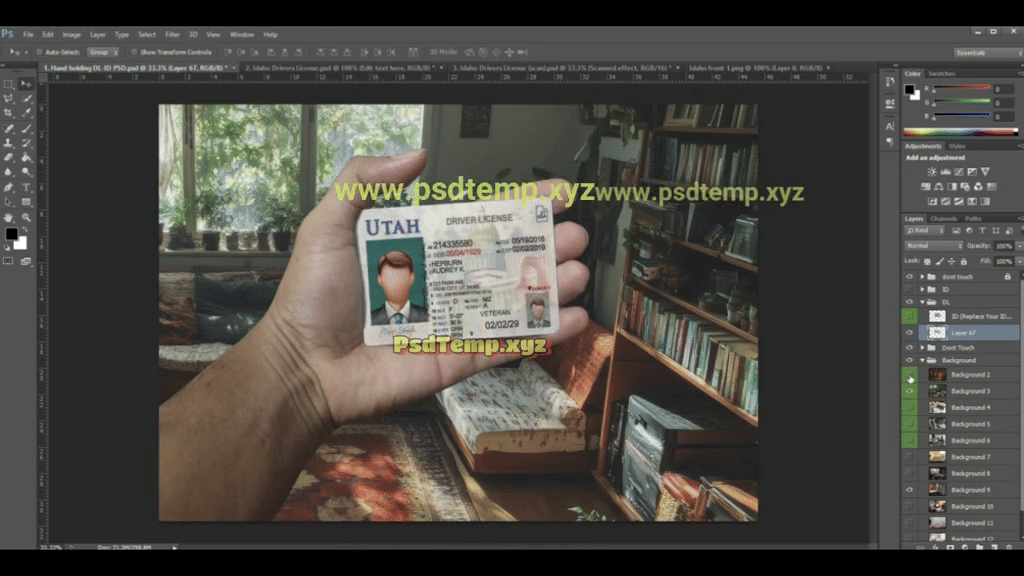Open the Filter menu

173,34
